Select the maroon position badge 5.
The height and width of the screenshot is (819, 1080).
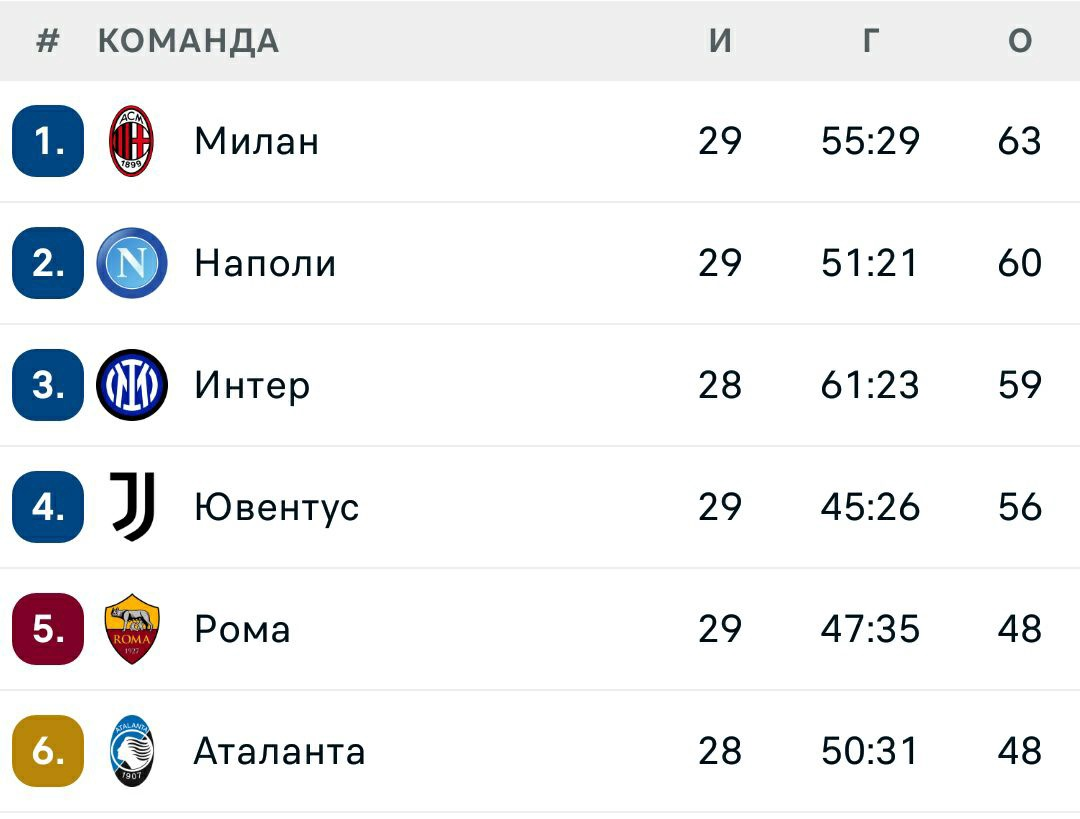[48, 629]
